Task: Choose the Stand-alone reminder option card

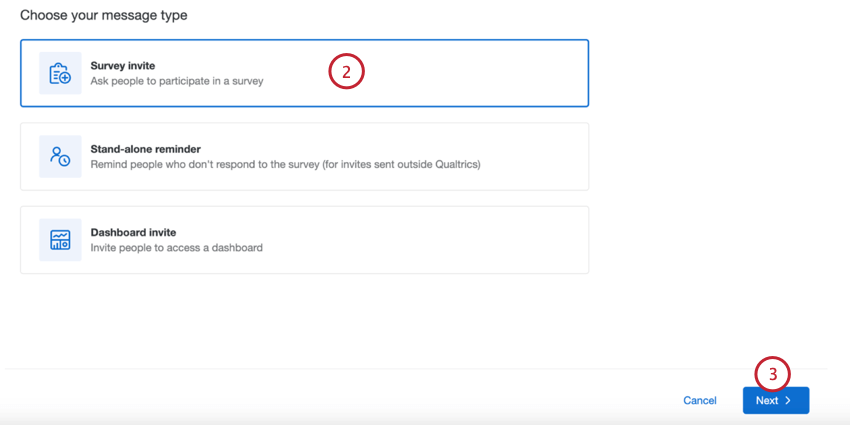Action: click(x=304, y=156)
